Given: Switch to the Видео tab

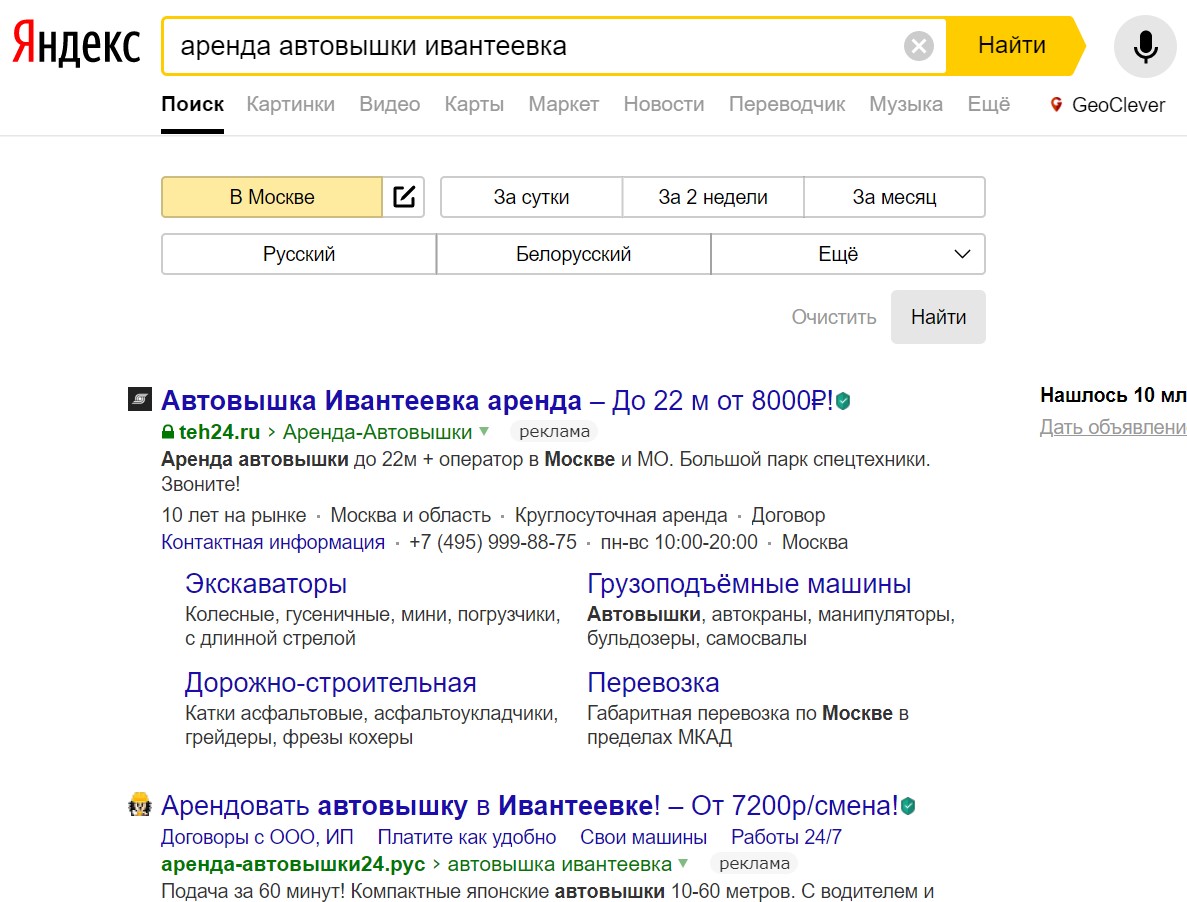Looking at the screenshot, I should tap(389, 104).
